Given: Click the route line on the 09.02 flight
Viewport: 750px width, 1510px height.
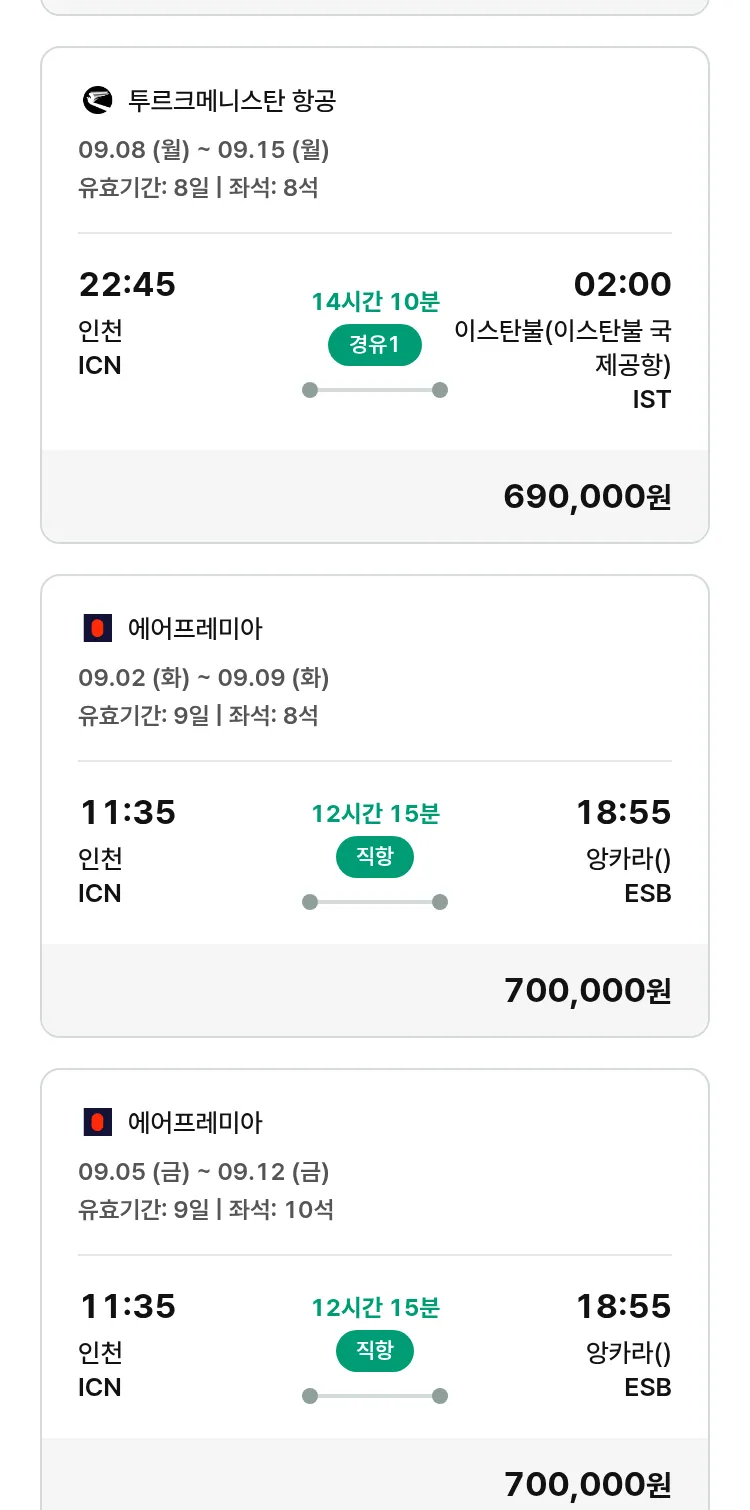Looking at the screenshot, I should (x=375, y=902).
